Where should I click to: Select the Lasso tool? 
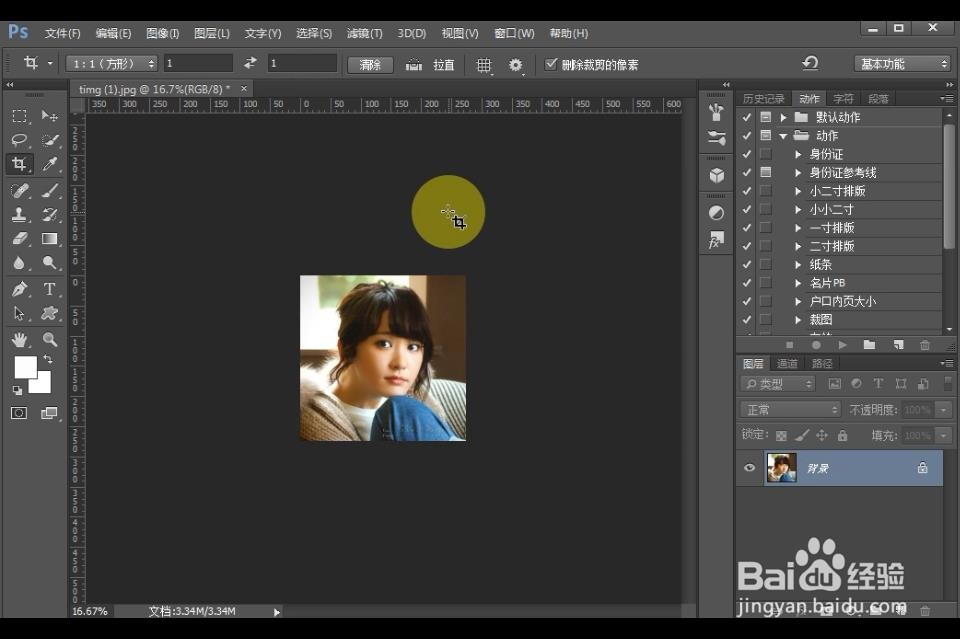tap(20, 140)
